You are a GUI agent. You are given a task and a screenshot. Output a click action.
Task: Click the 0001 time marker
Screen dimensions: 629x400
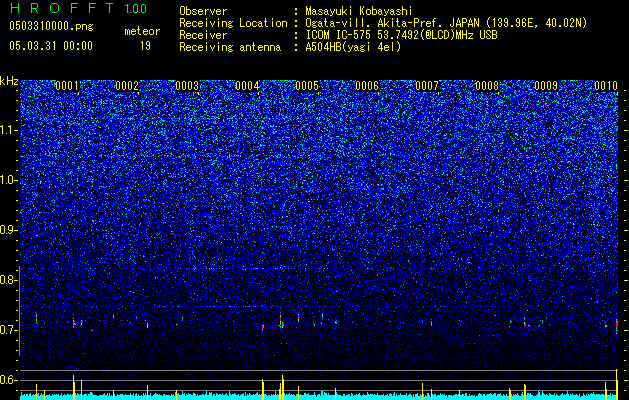coord(67,86)
